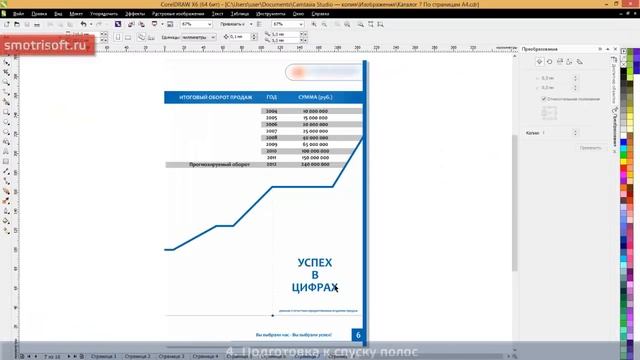Click the horizontal position field in docker

click(557, 78)
